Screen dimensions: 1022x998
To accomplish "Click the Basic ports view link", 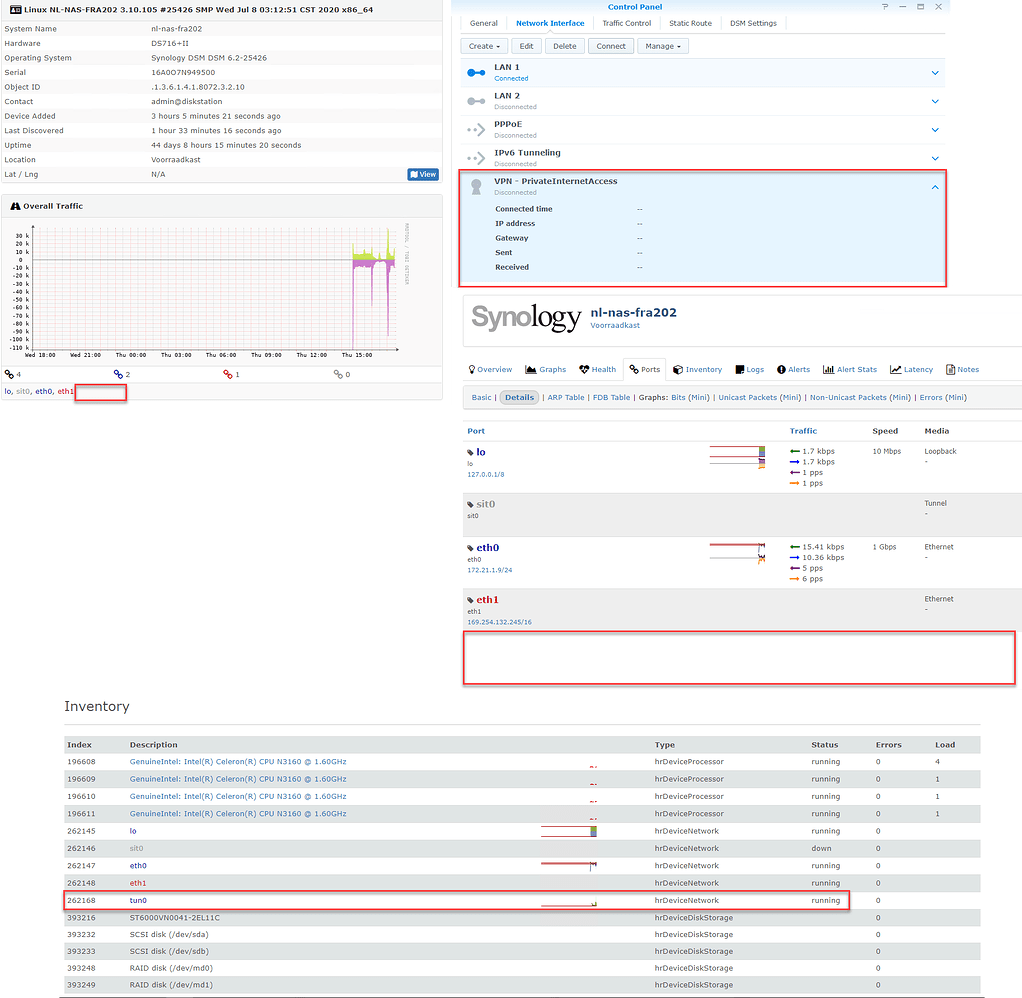I will point(482,398).
